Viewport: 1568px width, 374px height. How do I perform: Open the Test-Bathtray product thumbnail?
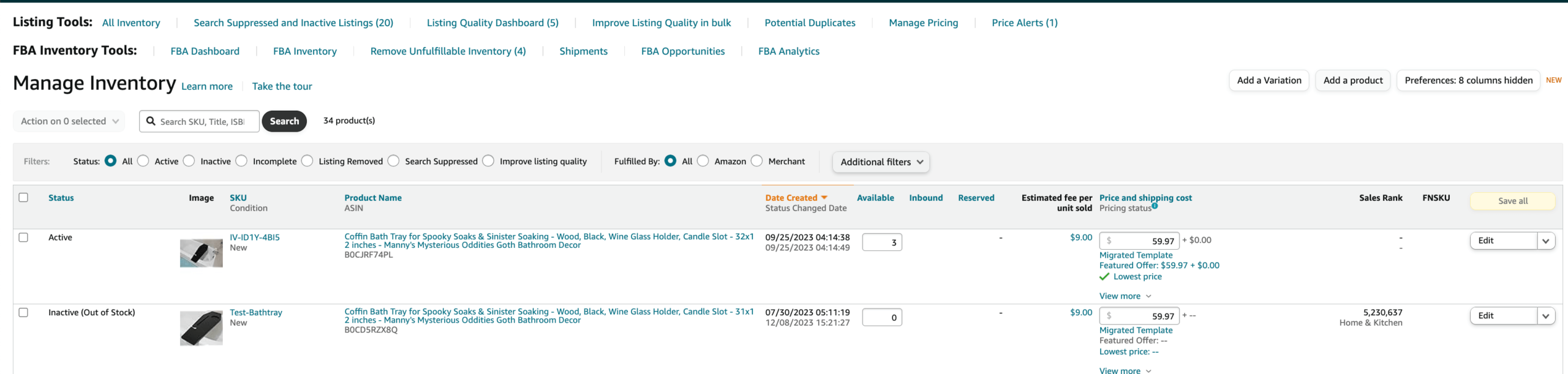(201, 328)
